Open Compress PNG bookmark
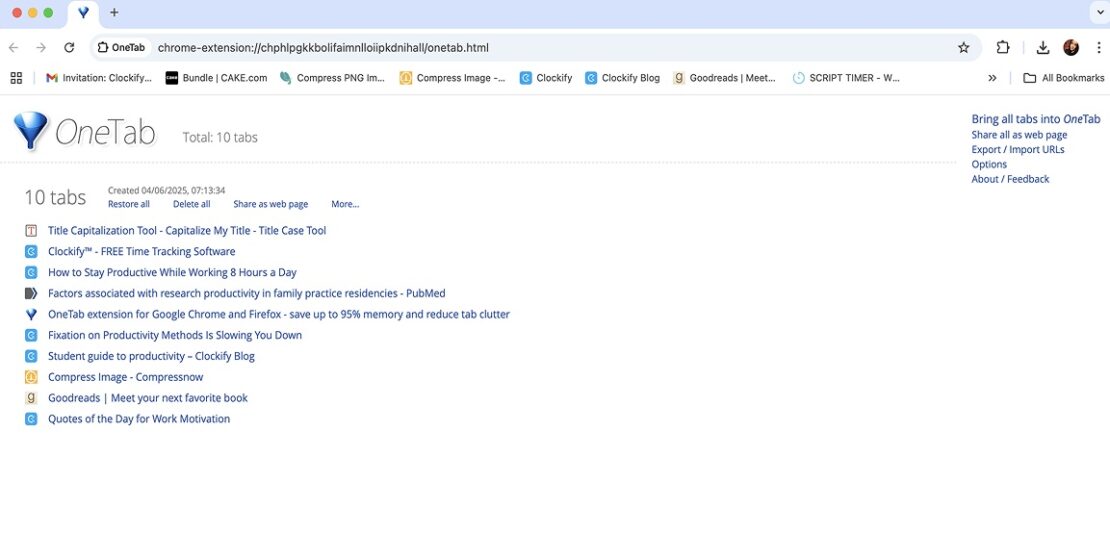This screenshot has width=1110, height=558. [x=332, y=78]
